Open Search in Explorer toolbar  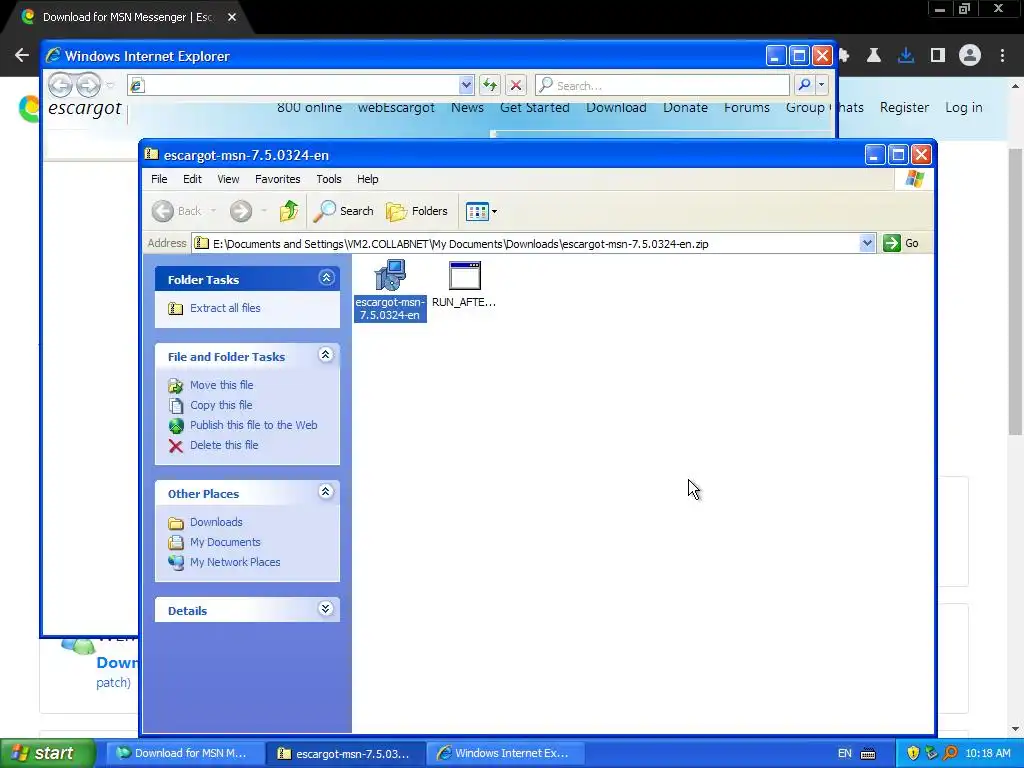pos(344,211)
